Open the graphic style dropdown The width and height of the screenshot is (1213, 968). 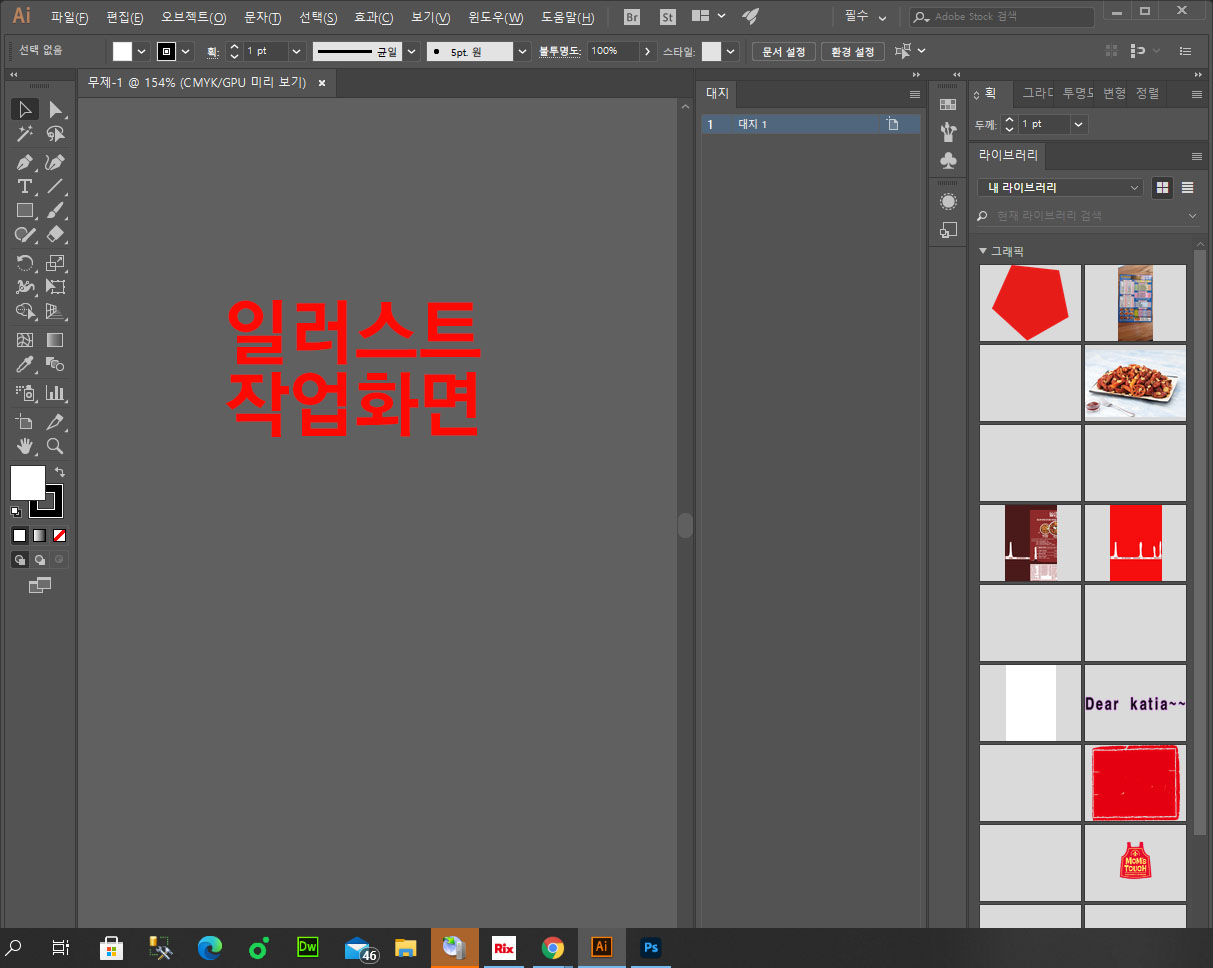point(731,51)
